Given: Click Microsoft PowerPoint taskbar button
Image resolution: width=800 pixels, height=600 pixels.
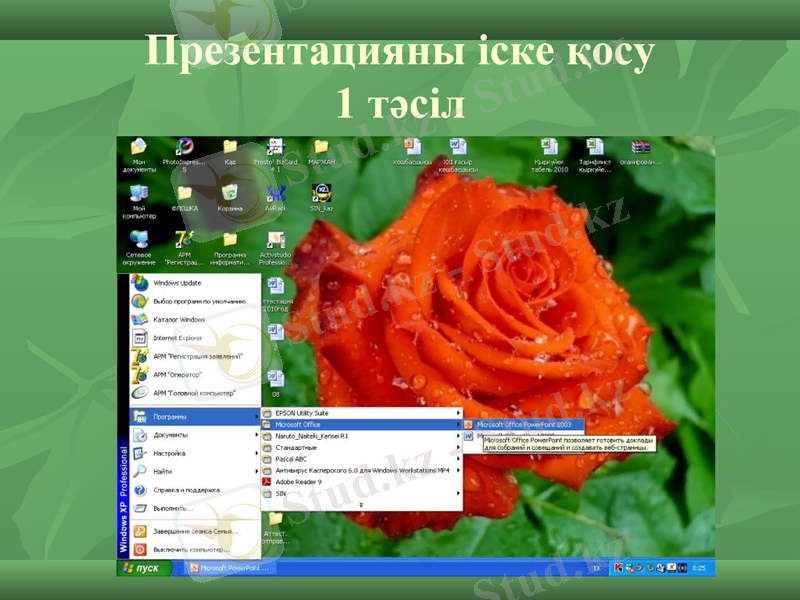Looking at the screenshot, I should coord(230,568).
